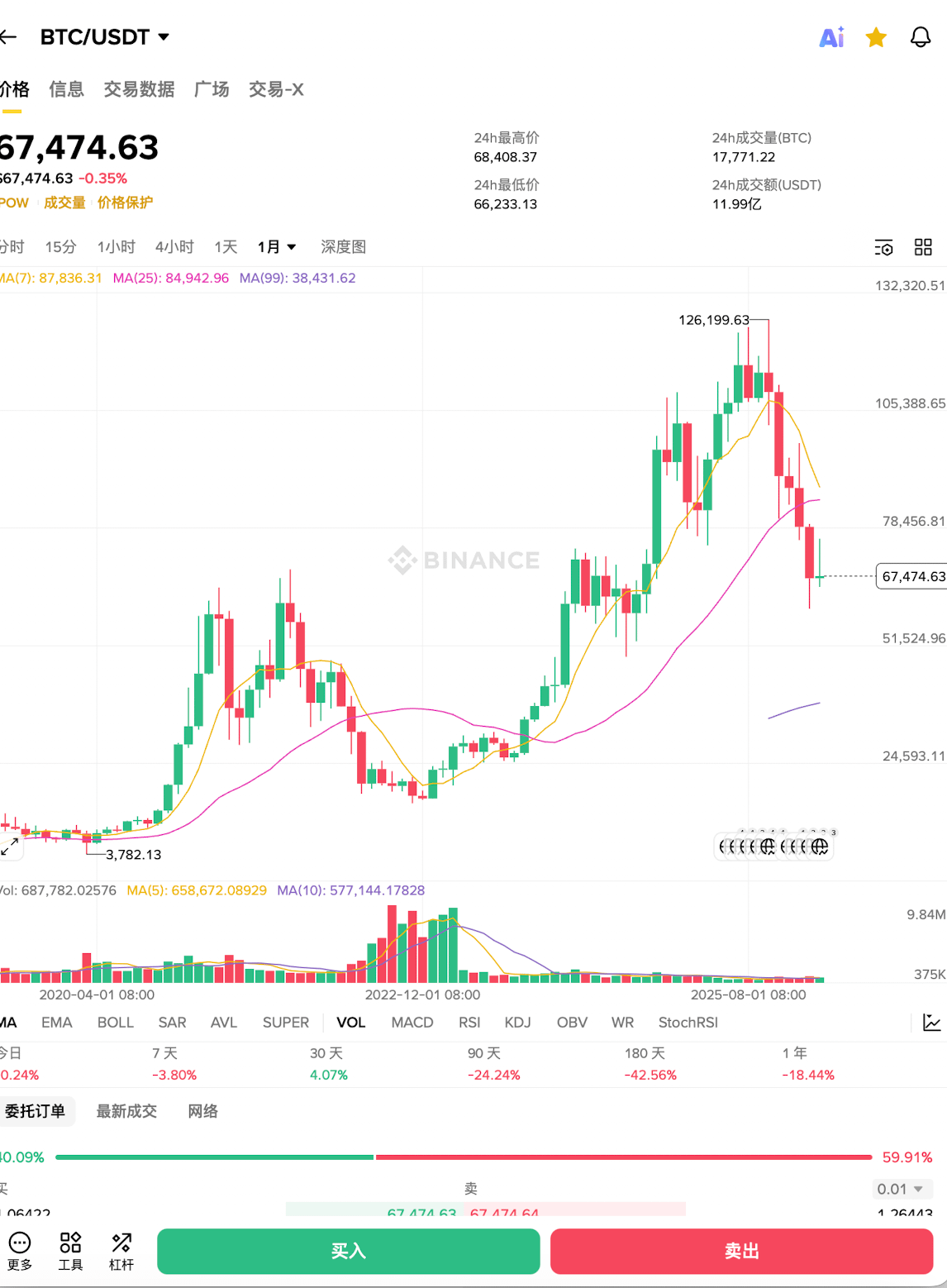947x1288 pixels.
Task: Open the price alert bell
Action: 921,38
